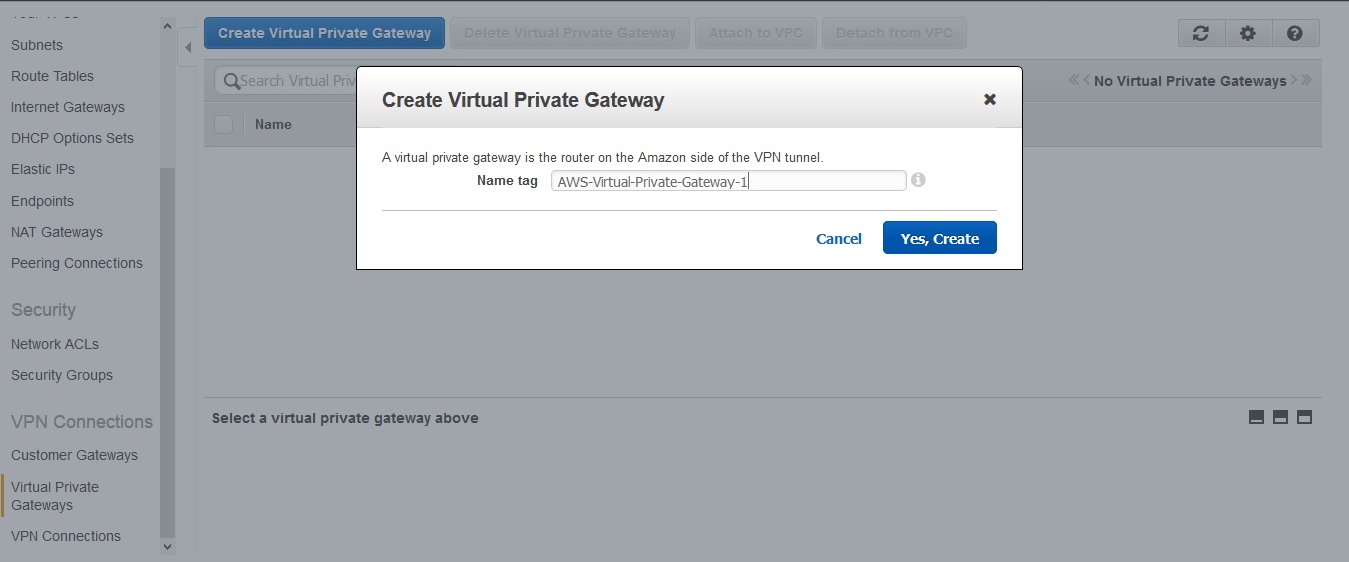Open Network ACLs in the sidebar
The width and height of the screenshot is (1349, 562).
[55, 344]
